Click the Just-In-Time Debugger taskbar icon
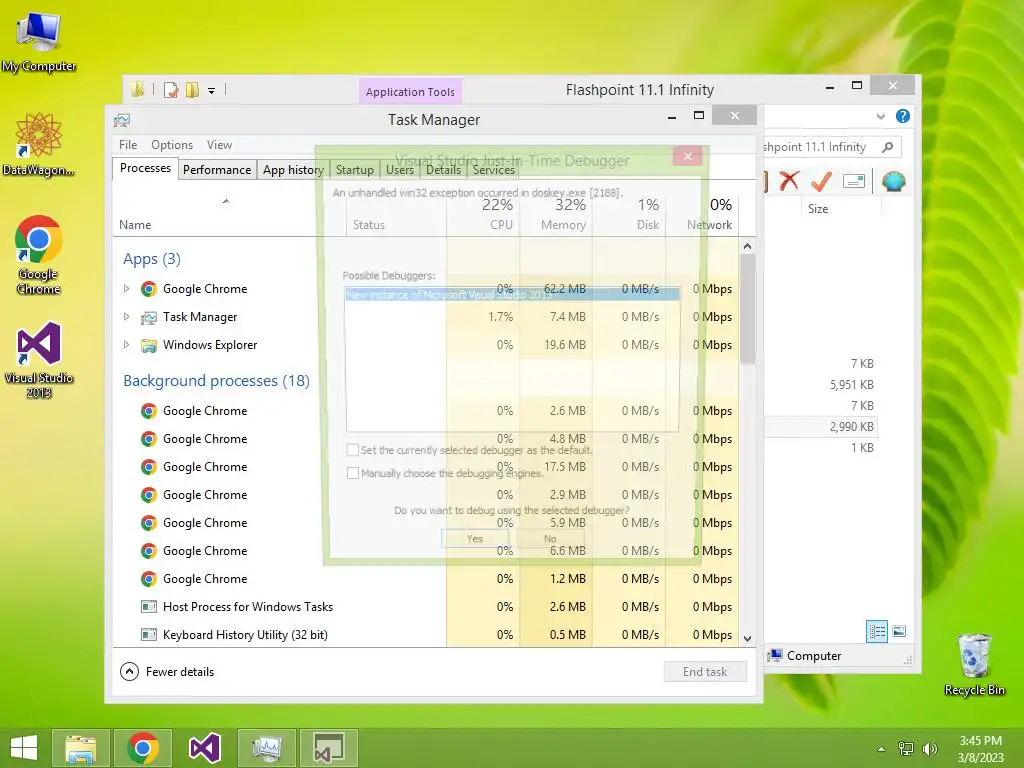 coord(328,748)
